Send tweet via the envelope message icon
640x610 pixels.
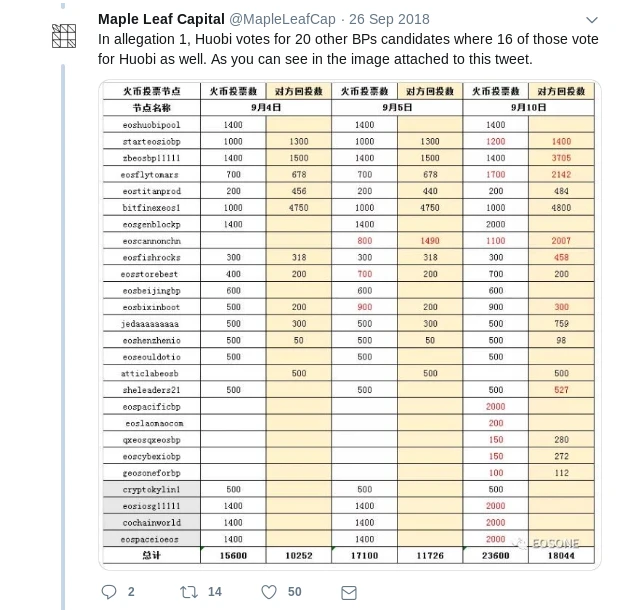pyautogui.click(x=348, y=593)
